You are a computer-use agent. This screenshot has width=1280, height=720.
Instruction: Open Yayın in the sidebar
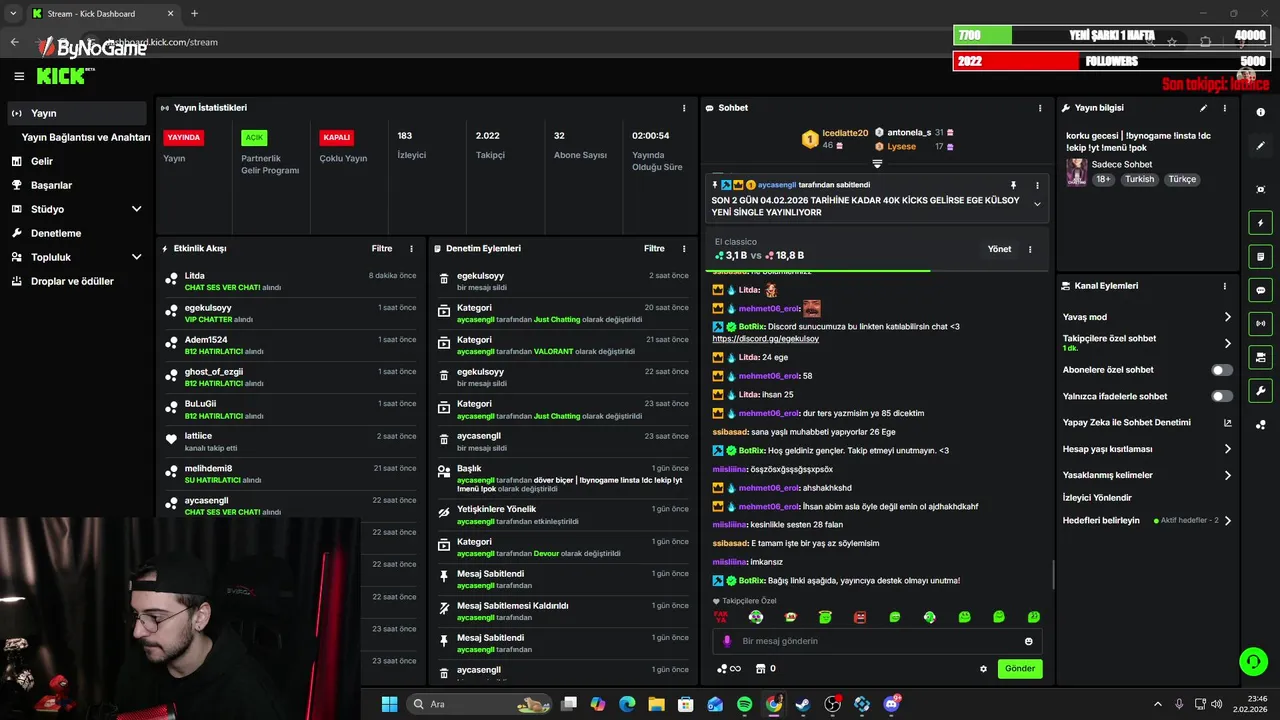click(77, 113)
